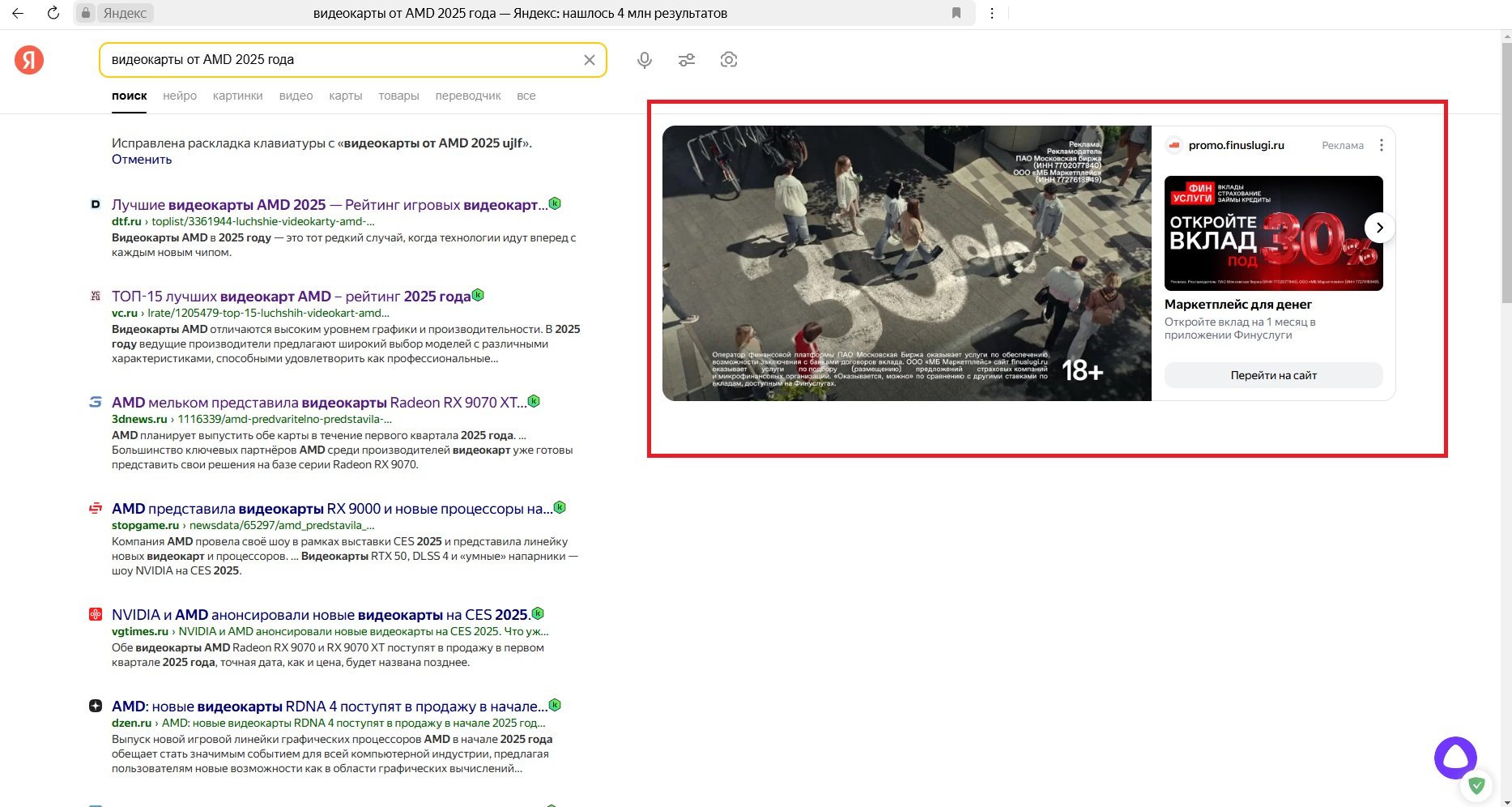Viewport: 1512px width, 807px height.
Task: Click Отменить to undo layout correction
Action: [x=142, y=160]
